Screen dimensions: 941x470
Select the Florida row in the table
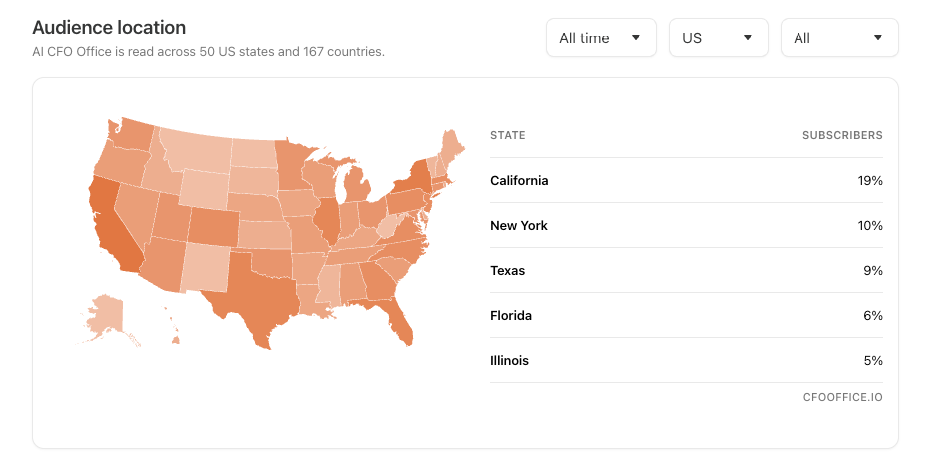click(686, 315)
